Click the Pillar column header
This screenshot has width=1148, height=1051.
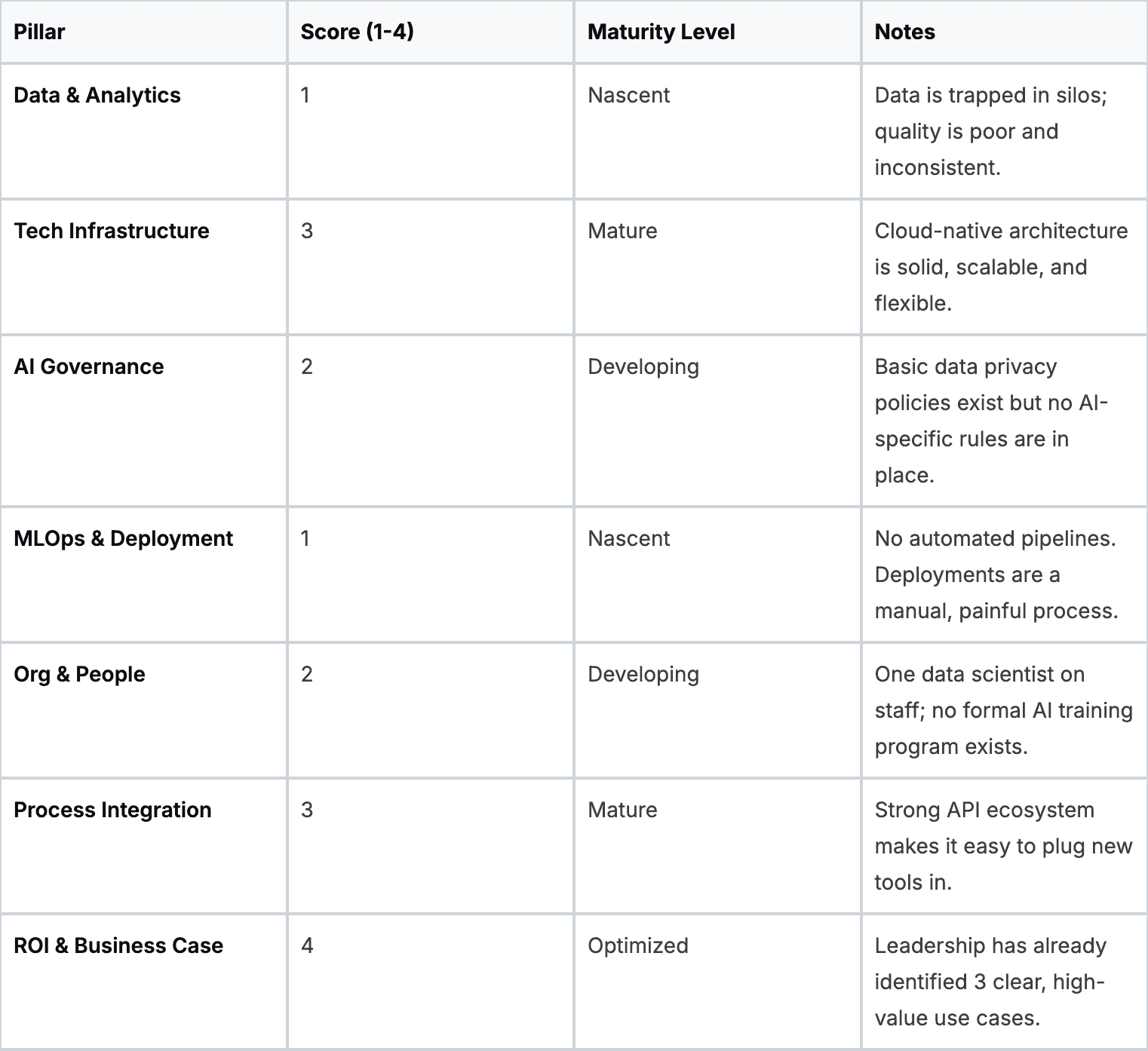tap(39, 32)
